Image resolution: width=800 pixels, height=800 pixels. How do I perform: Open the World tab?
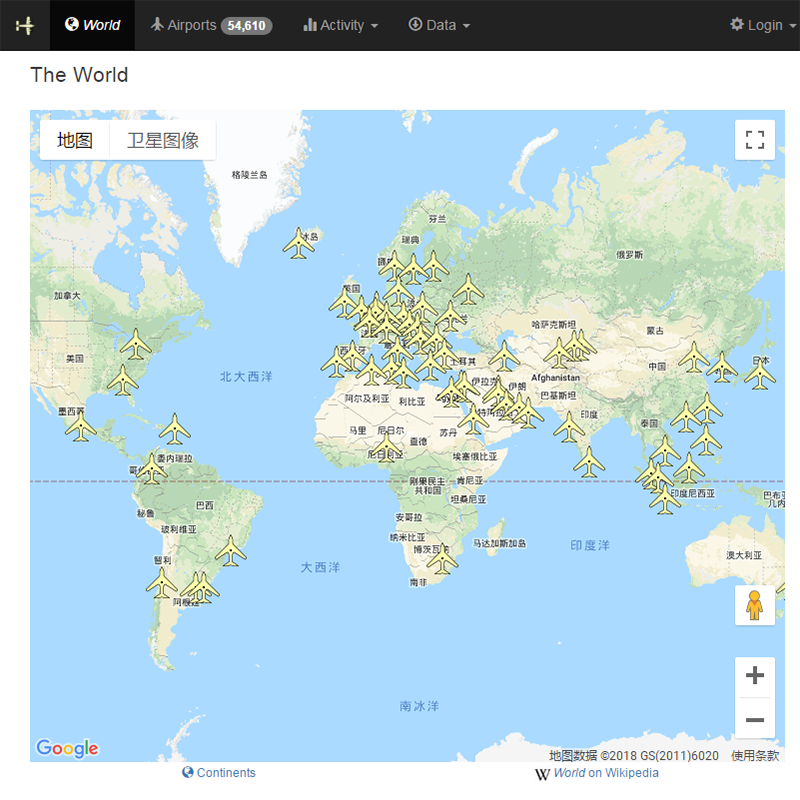(92, 25)
